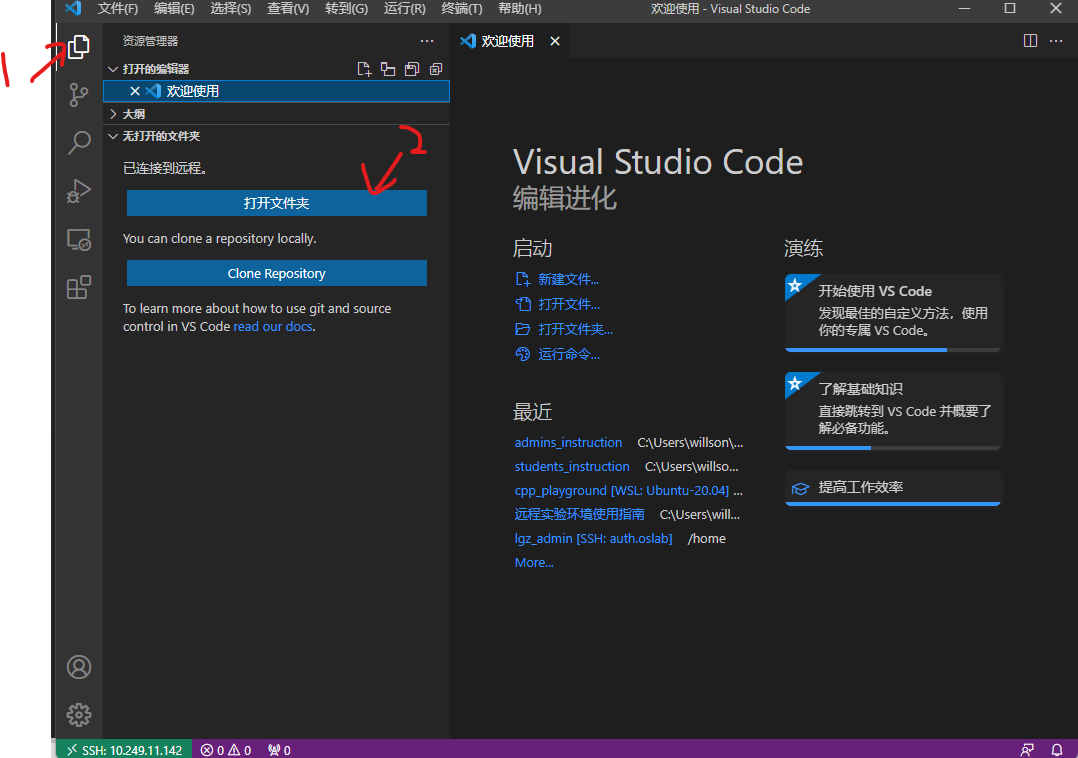Open recent cpp_playground WSL workspace
This screenshot has width=1078, height=758.
click(621, 491)
